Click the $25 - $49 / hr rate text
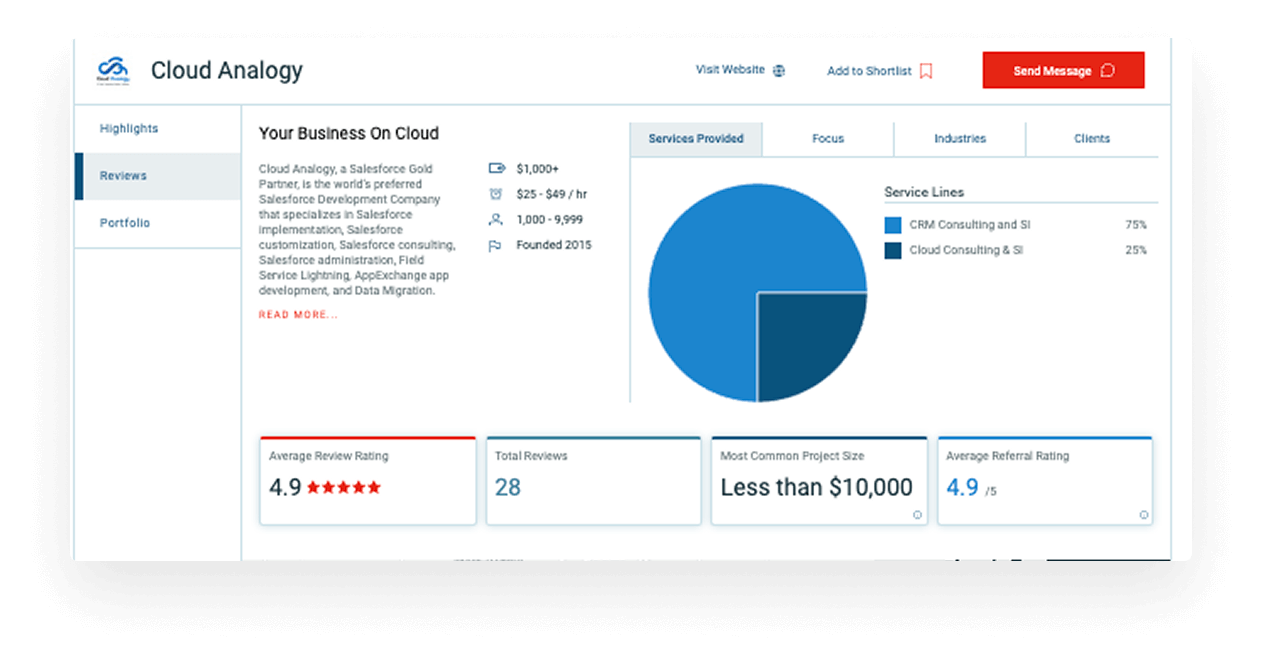 (552, 194)
